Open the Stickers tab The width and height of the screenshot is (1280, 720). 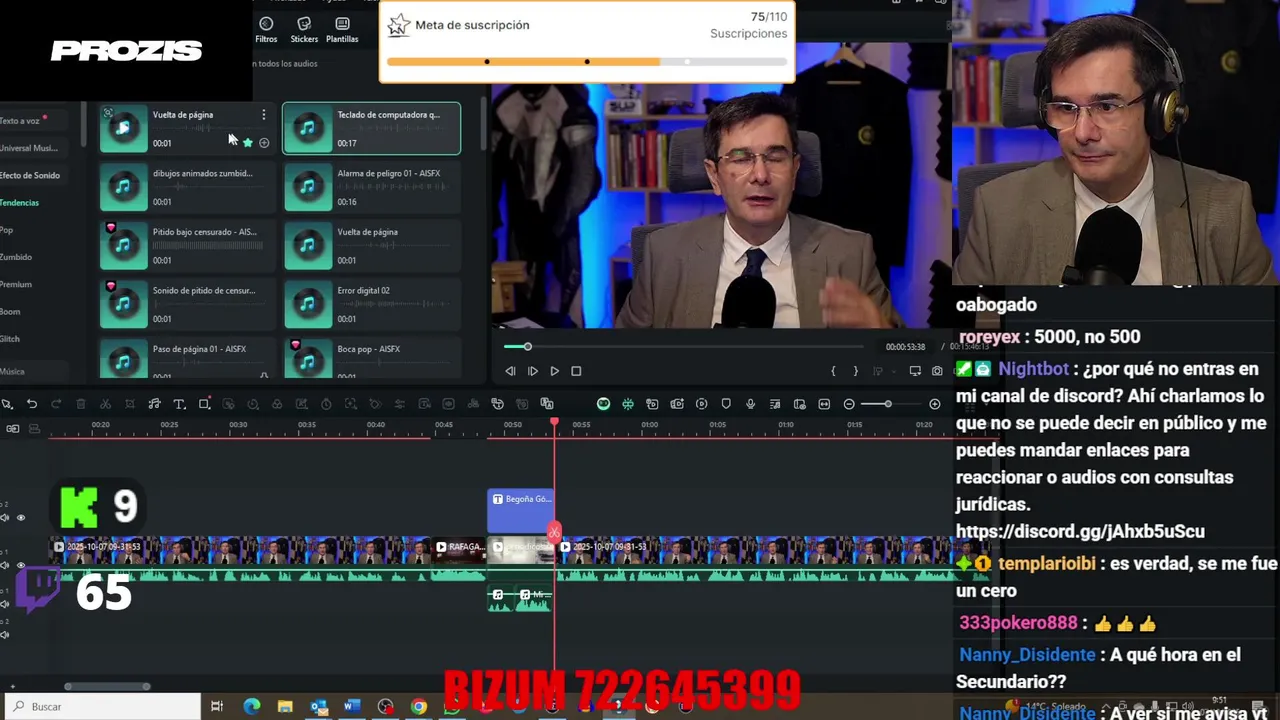coord(304,30)
